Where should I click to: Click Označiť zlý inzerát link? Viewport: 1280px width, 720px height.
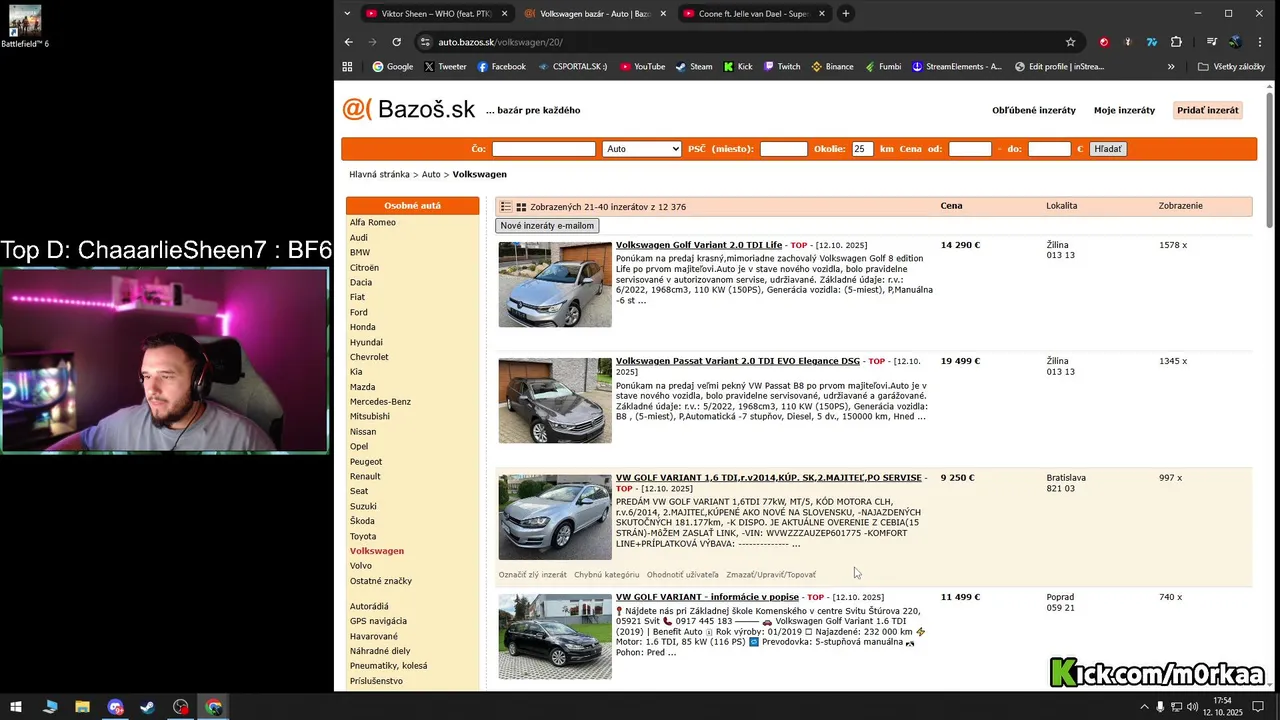533,575
